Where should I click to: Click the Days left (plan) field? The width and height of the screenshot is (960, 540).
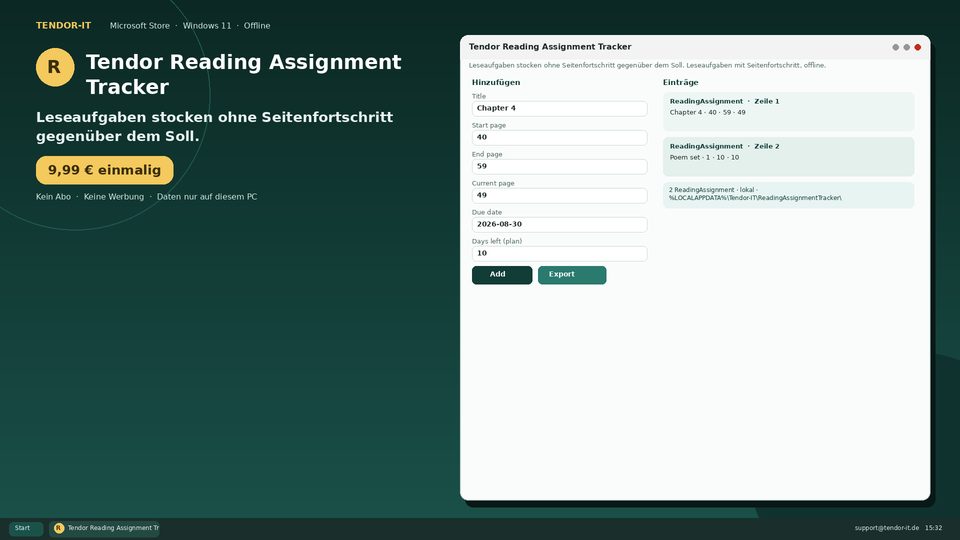click(x=559, y=253)
